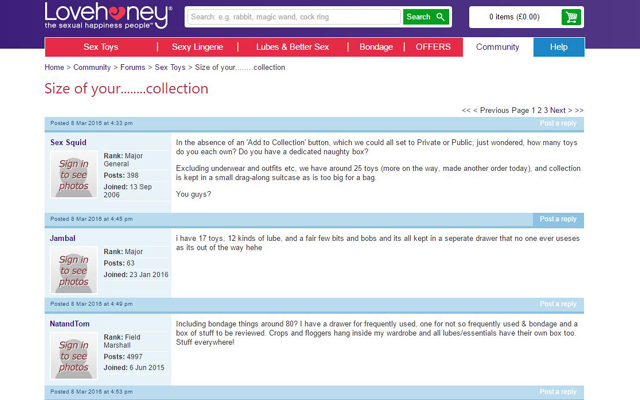Open the Sexy Lingerie menu
This screenshot has height=400, width=640.
(x=197, y=47)
